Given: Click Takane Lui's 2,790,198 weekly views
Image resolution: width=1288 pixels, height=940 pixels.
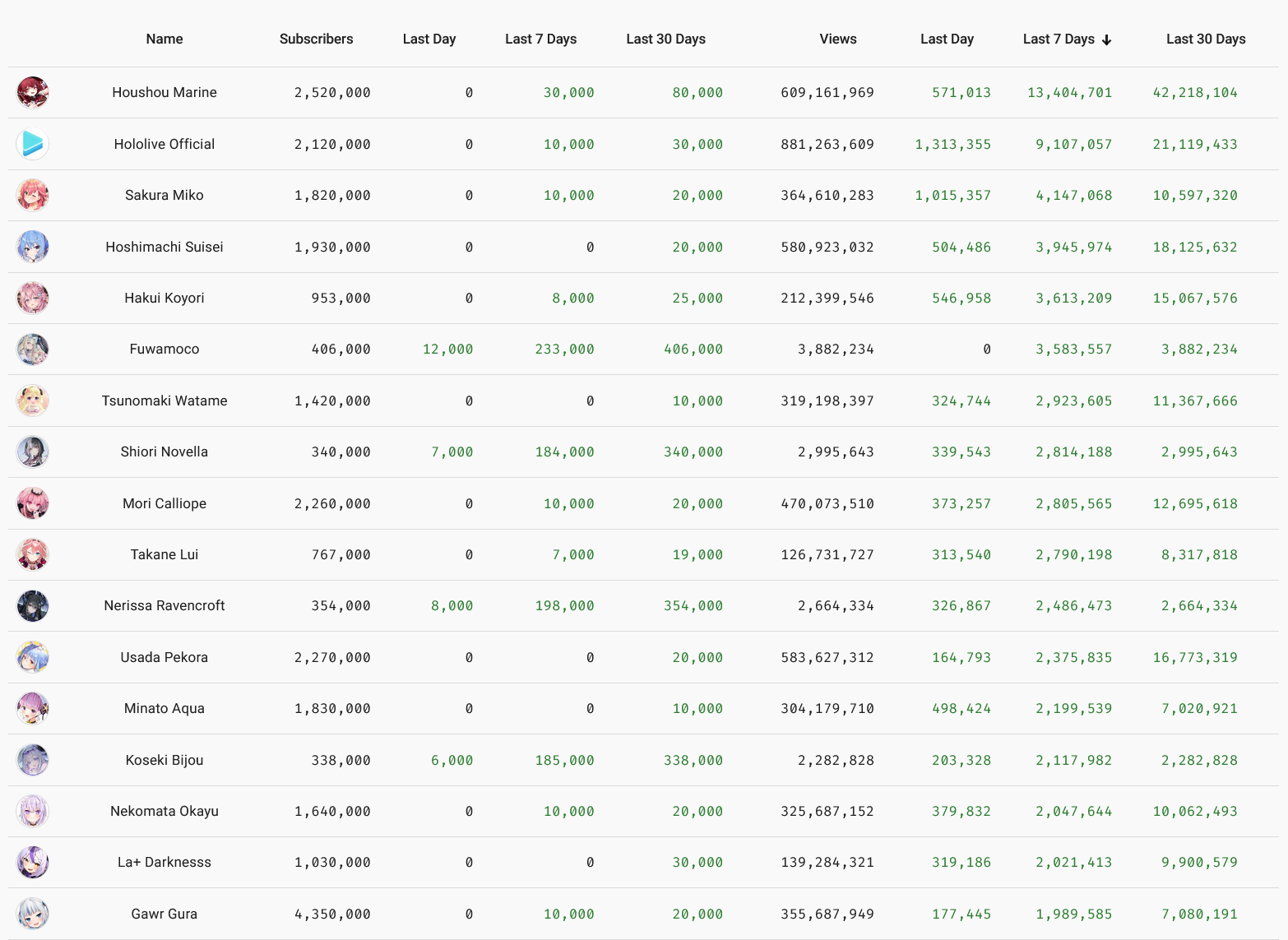Looking at the screenshot, I should (1073, 554).
